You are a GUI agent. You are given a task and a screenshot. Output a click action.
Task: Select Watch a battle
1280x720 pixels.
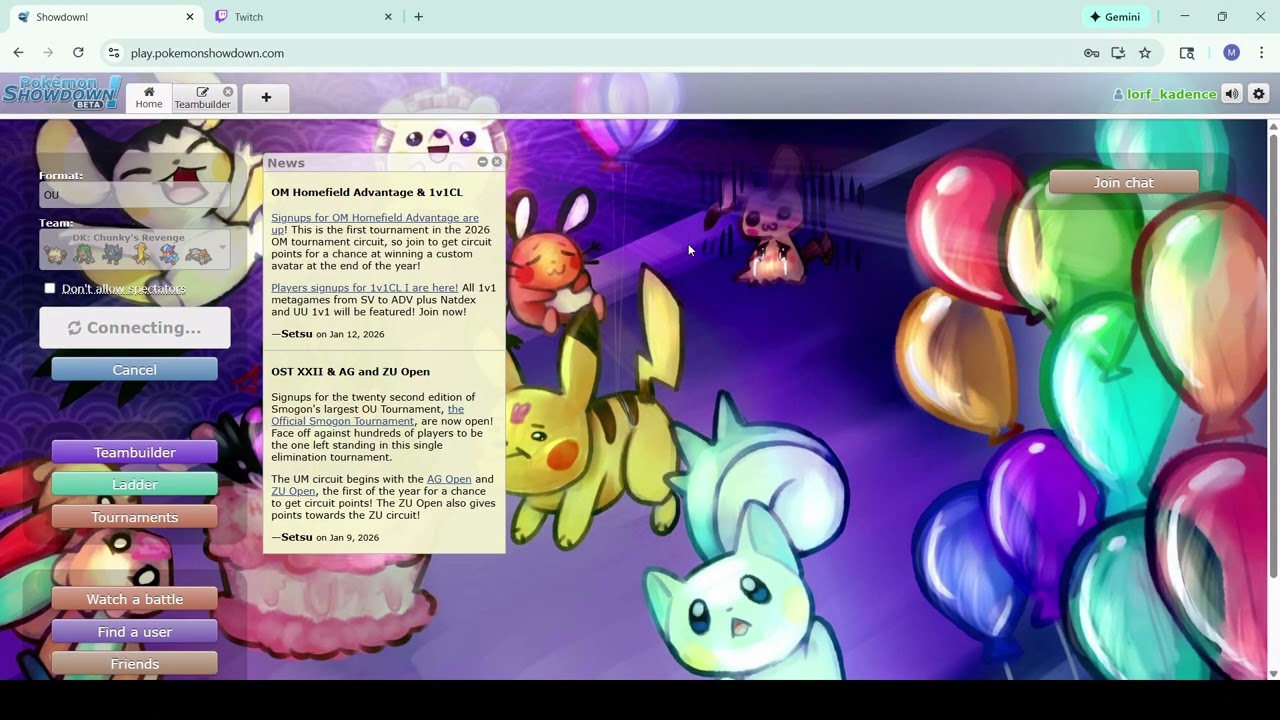(134, 600)
